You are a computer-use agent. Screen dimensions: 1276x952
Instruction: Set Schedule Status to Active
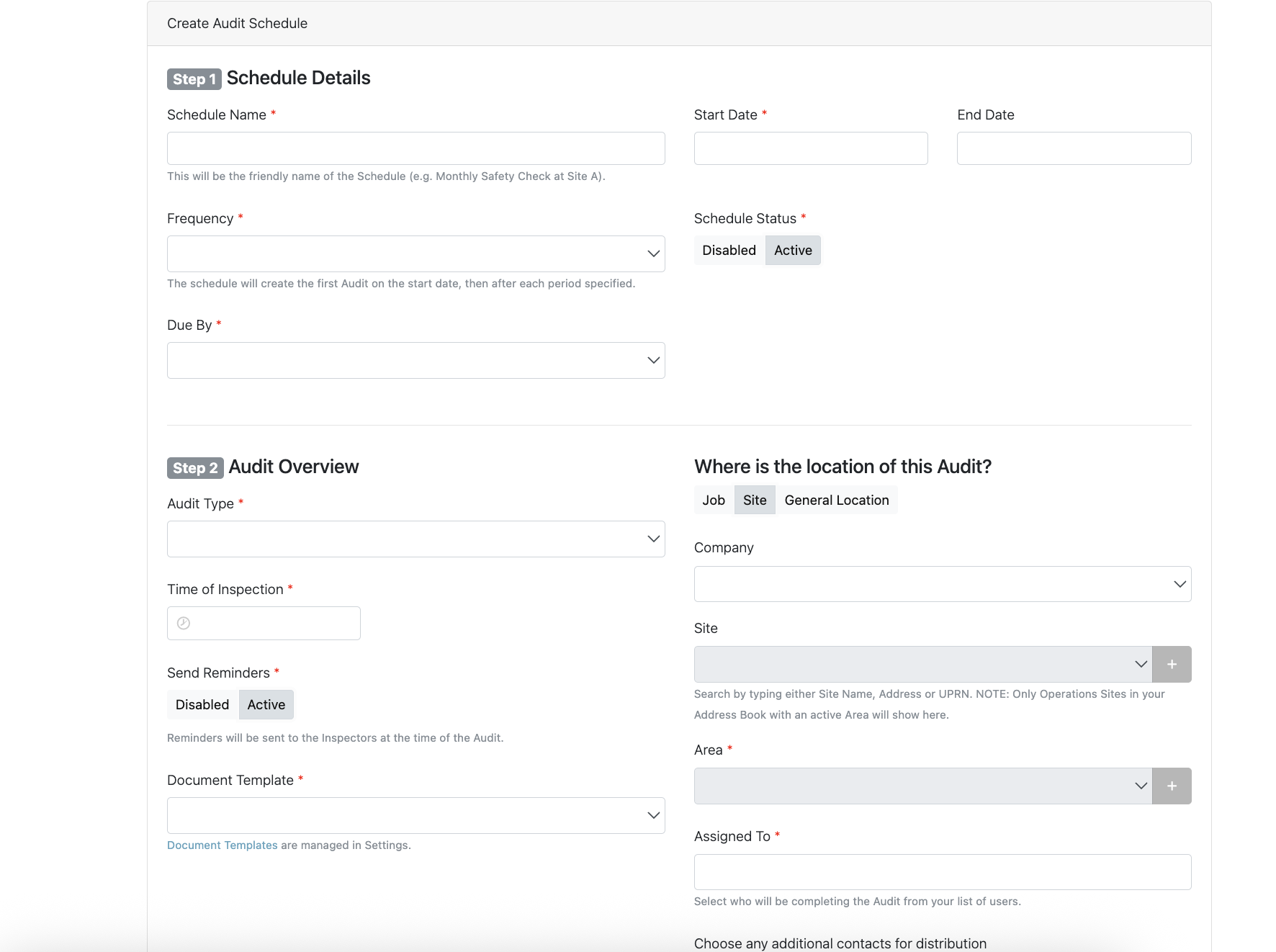point(793,250)
